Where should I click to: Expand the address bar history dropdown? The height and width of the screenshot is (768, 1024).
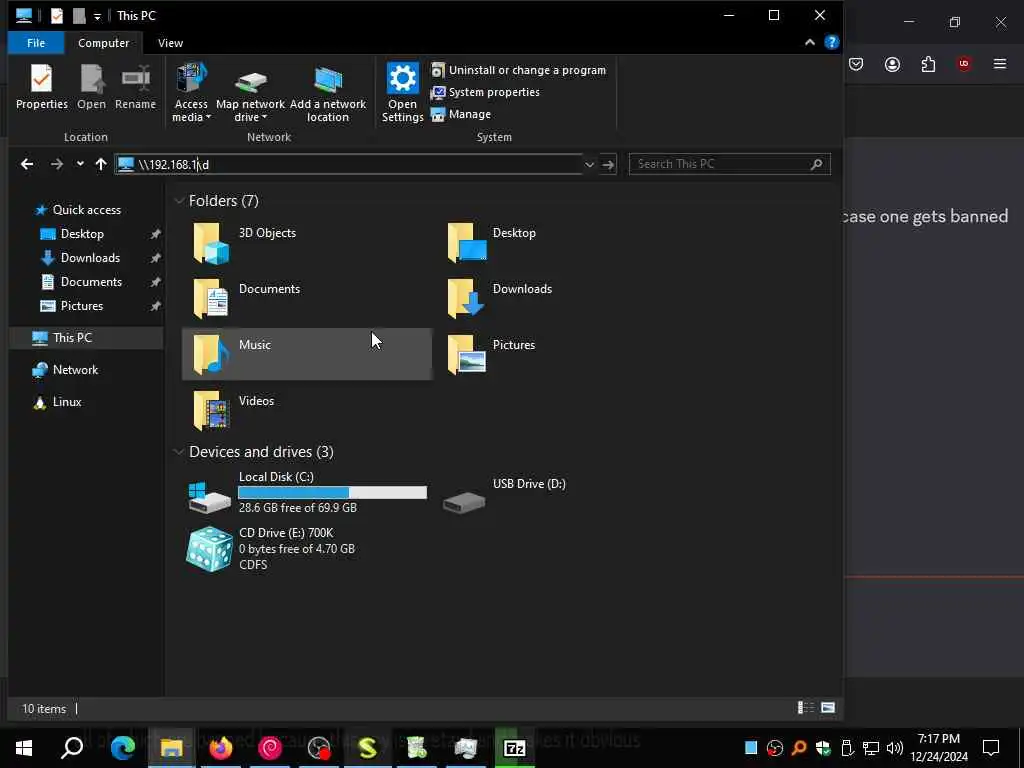[590, 165]
